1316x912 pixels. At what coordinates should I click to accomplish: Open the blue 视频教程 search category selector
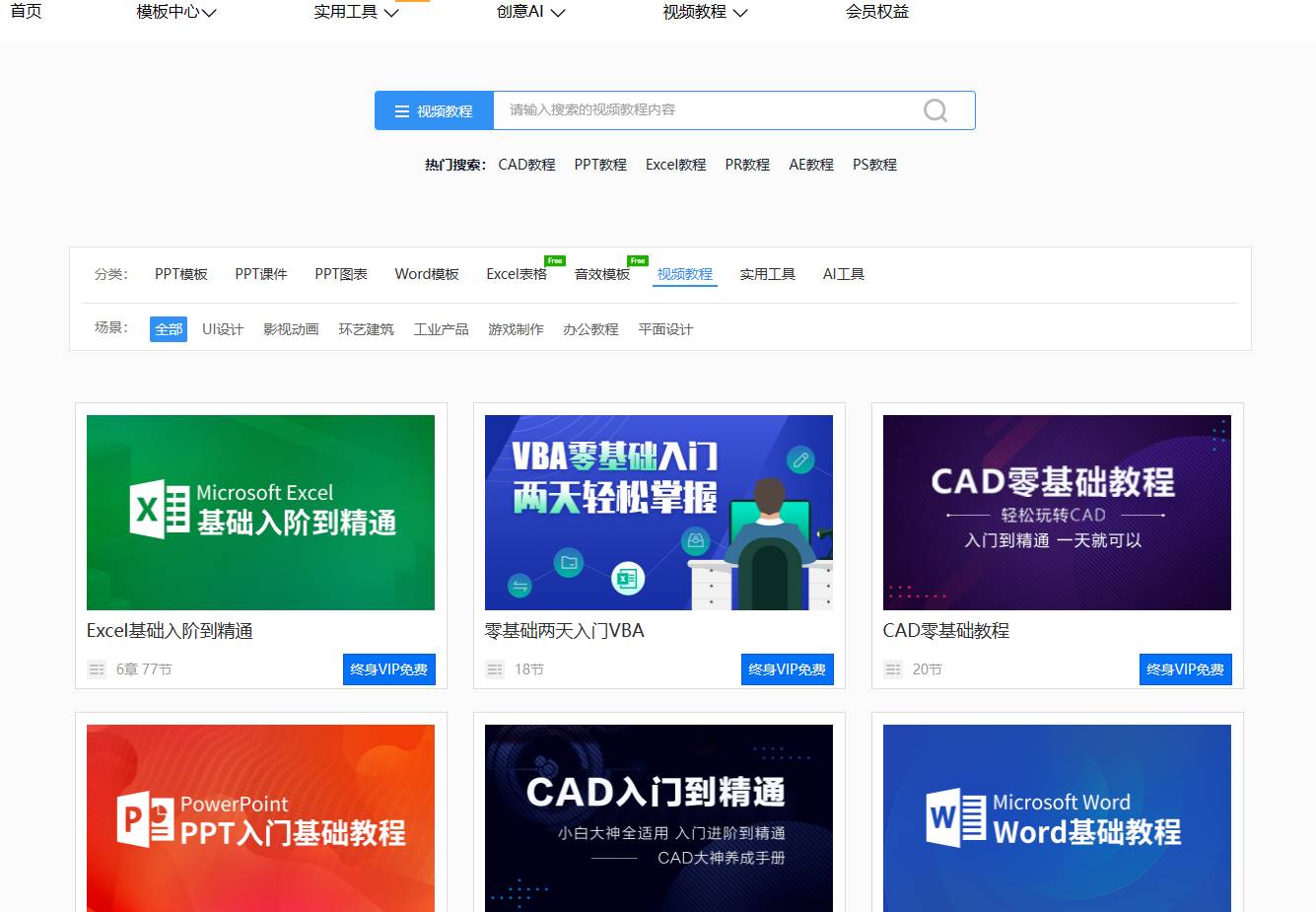pos(434,110)
